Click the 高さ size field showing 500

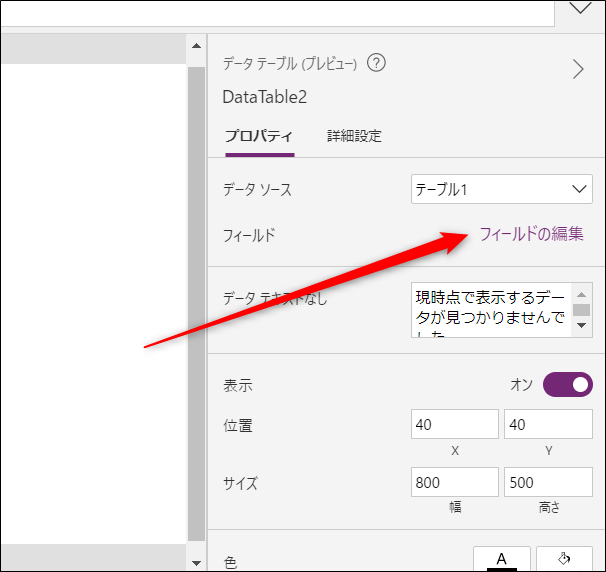coord(548,482)
